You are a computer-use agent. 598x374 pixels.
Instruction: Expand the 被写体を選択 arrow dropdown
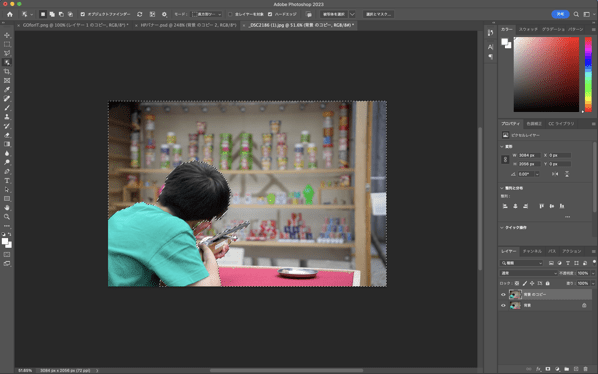point(352,14)
